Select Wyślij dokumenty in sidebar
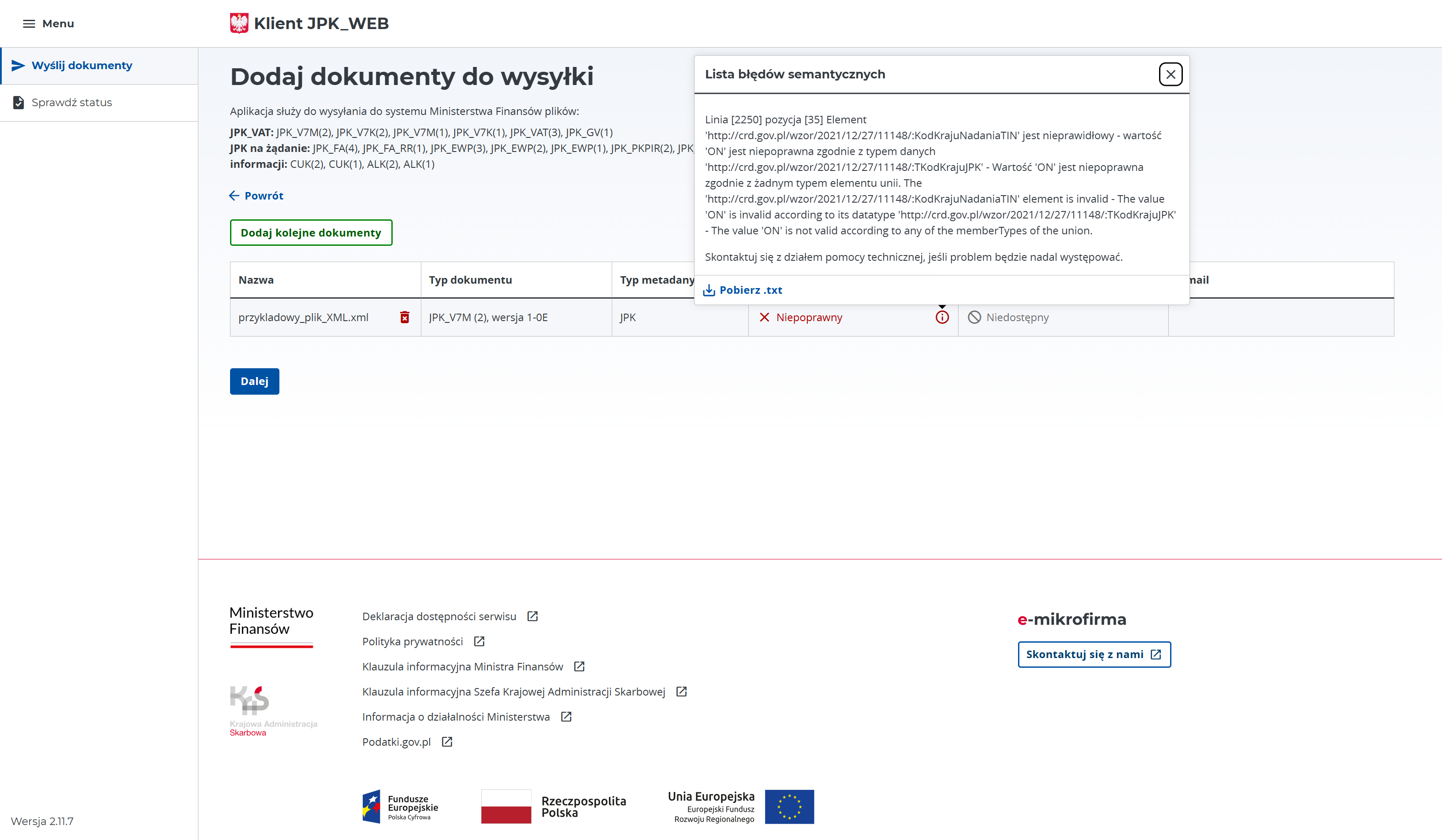The image size is (1442, 840). [x=100, y=66]
